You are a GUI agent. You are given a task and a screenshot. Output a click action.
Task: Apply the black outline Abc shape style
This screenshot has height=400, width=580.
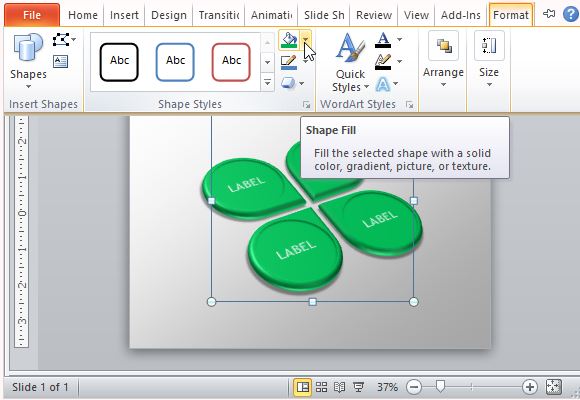point(119,61)
